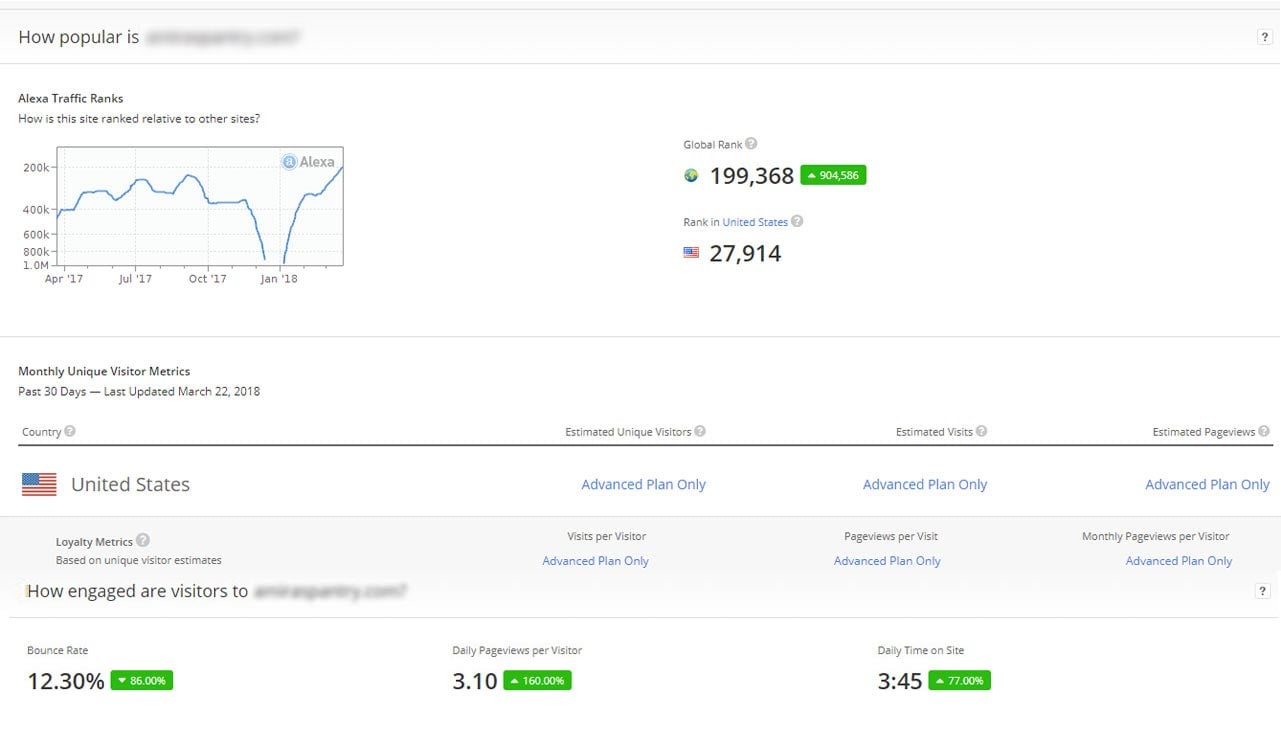Click Advanced Plan Only under Estimated Visits
1281x739 pixels.
(925, 484)
